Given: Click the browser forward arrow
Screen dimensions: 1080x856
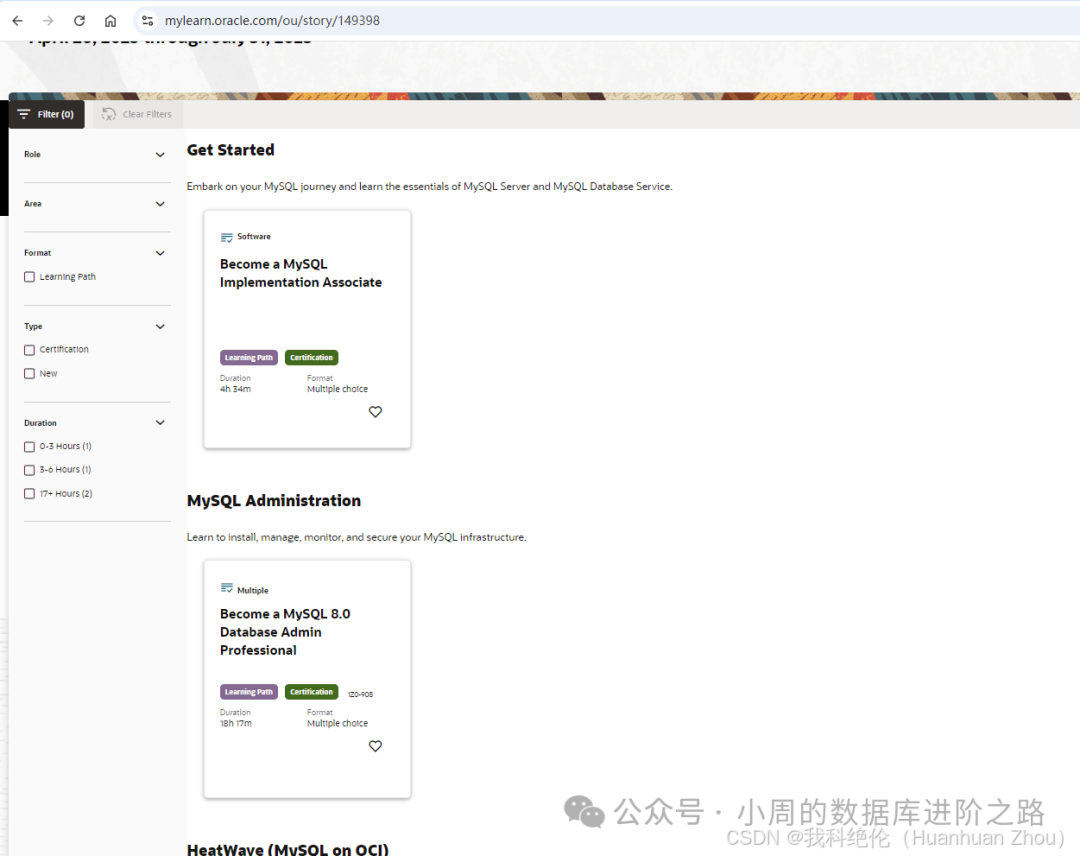Looking at the screenshot, I should [x=48, y=21].
